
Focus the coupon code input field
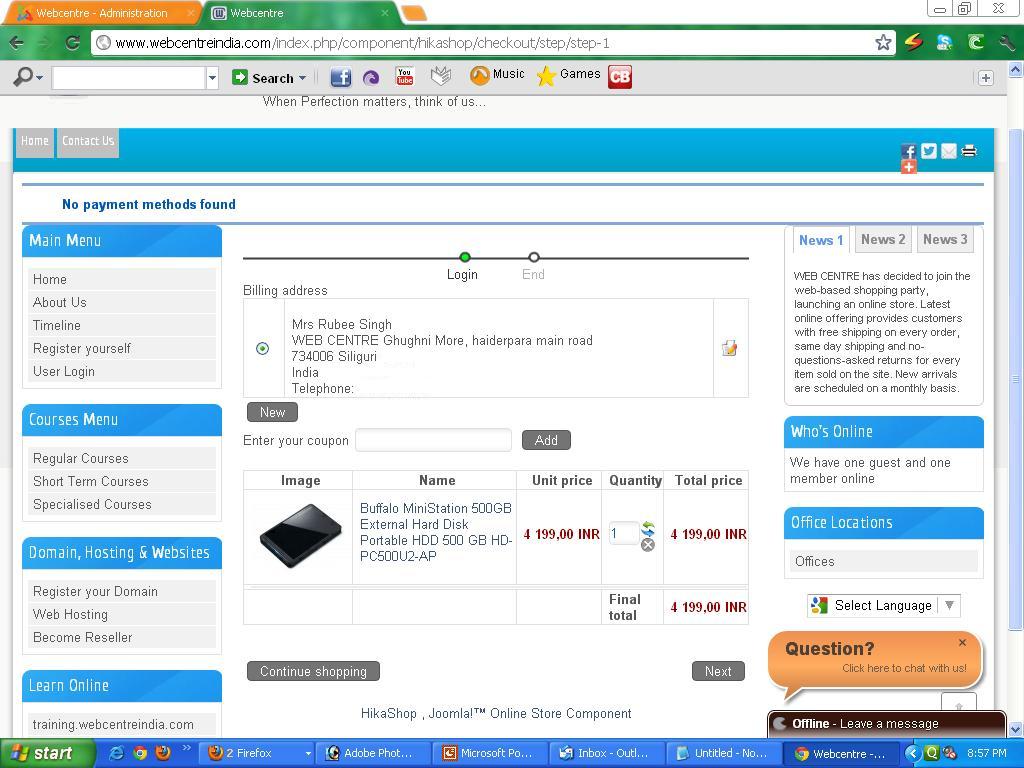434,440
